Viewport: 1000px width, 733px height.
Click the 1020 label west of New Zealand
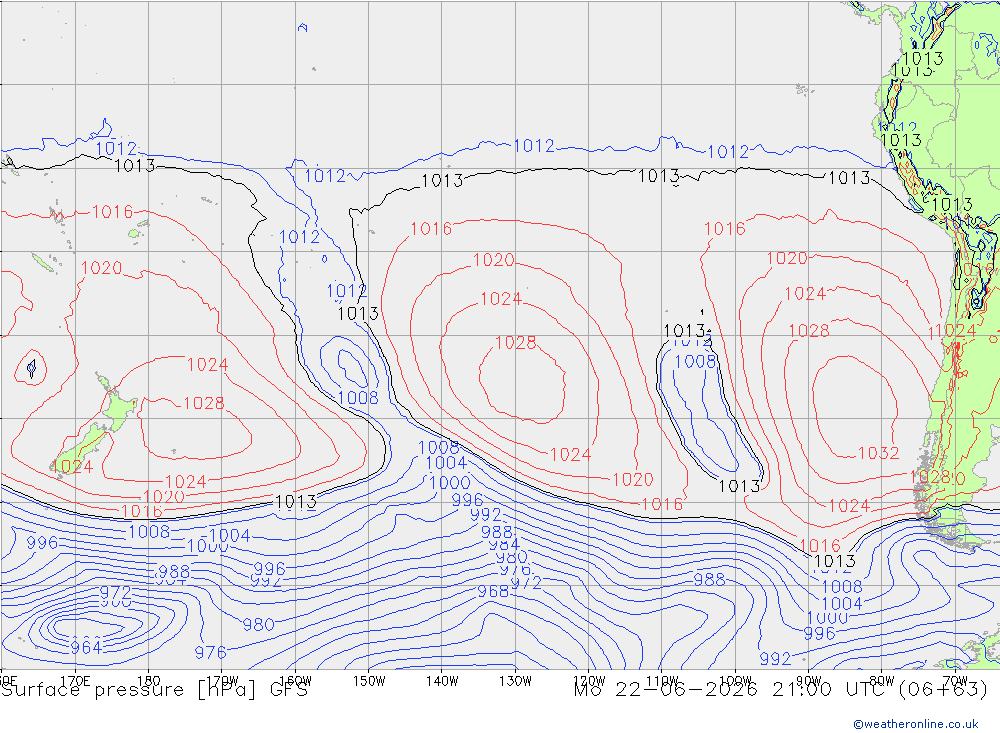pyautogui.click(x=101, y=268)
